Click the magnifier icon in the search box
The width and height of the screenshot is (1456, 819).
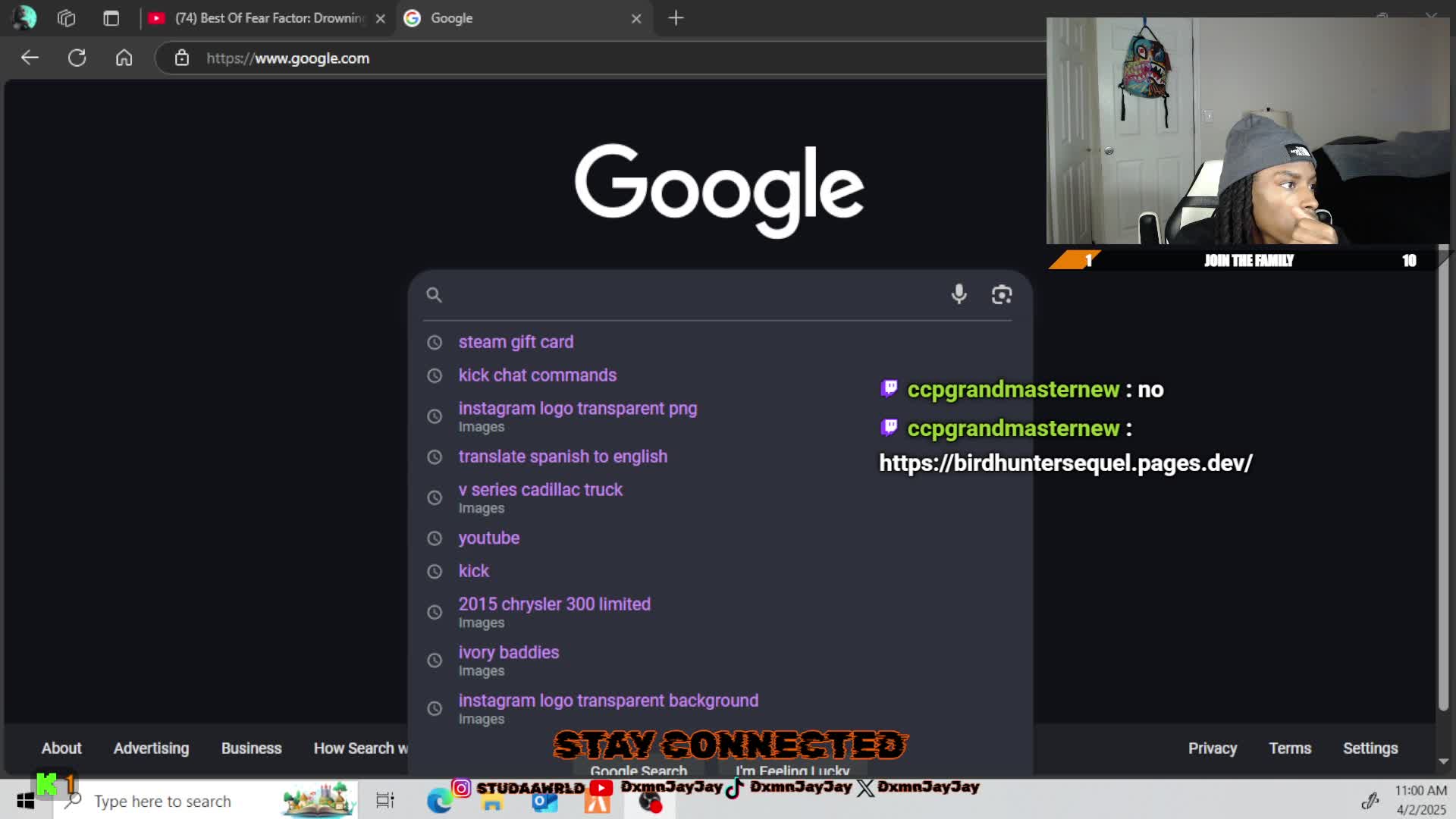click(x=434, y=295)
